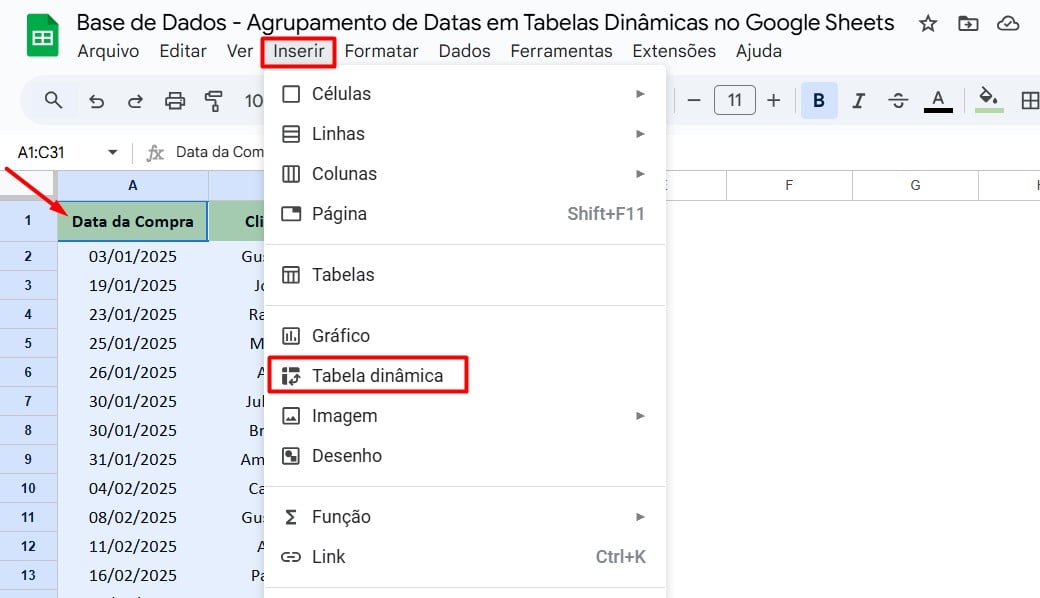Open the Ferramentas menu
This screenshot has height=598, width=1040.
tap(561, 51)
